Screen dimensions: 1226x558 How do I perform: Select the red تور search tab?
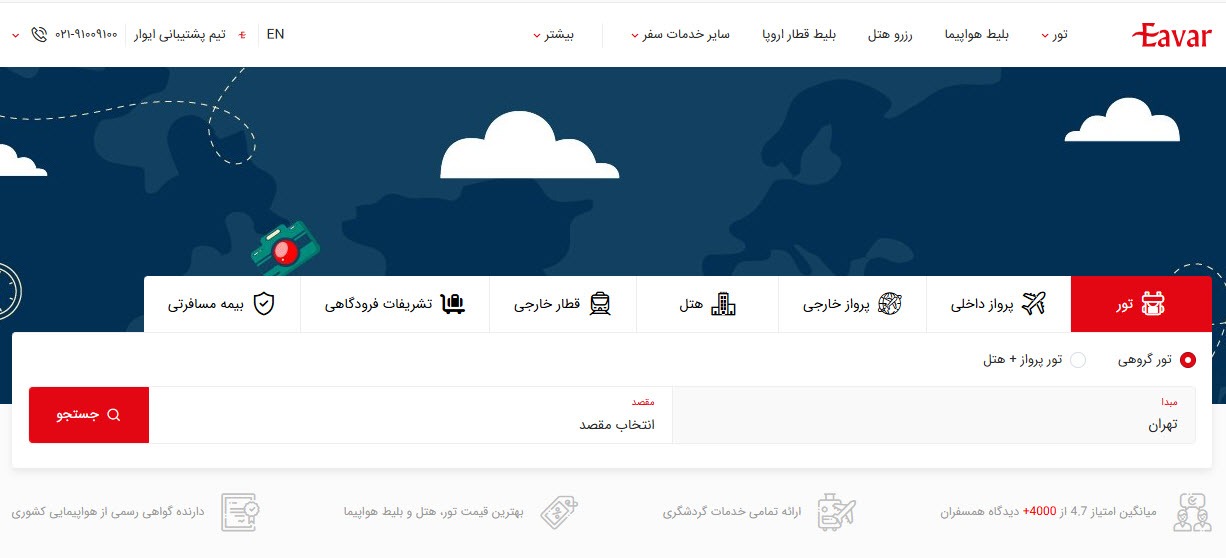coord(1141,304)
